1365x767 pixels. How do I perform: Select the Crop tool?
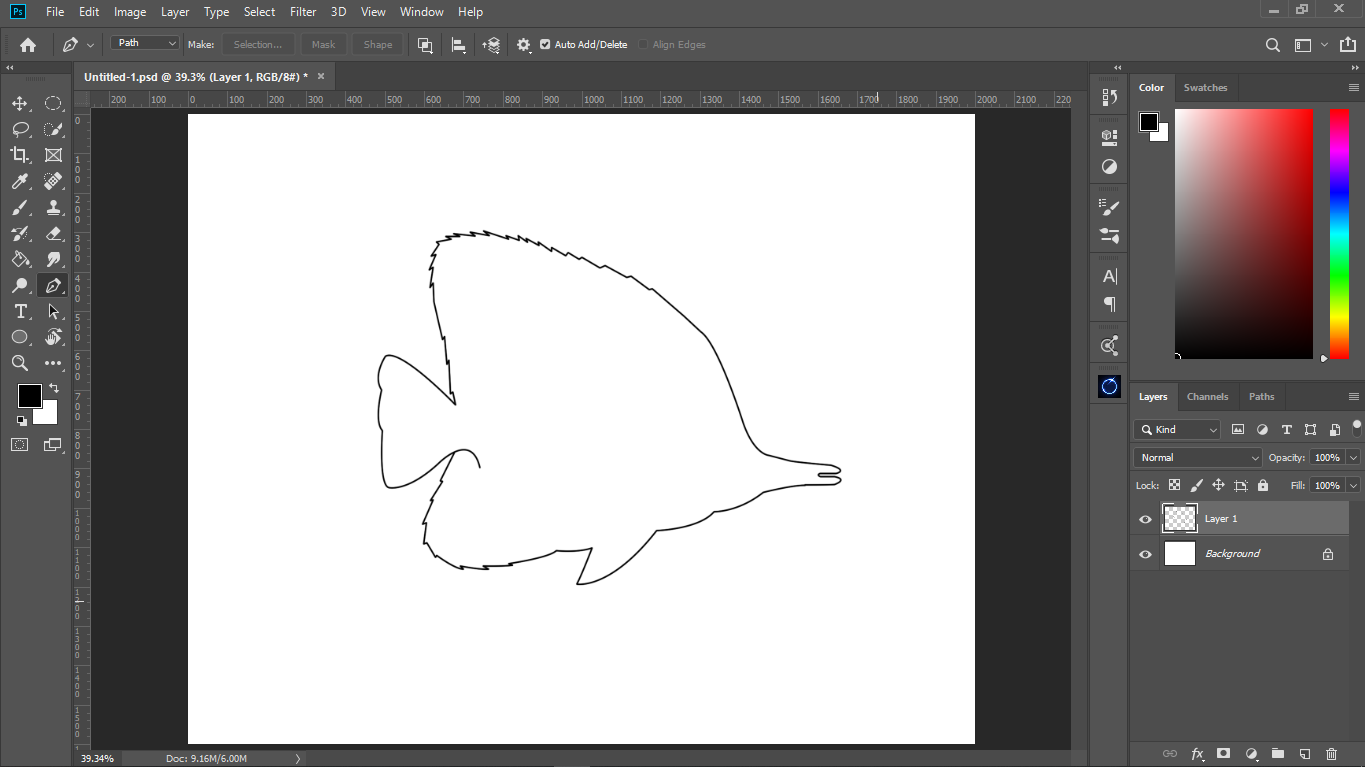[20, 155]
